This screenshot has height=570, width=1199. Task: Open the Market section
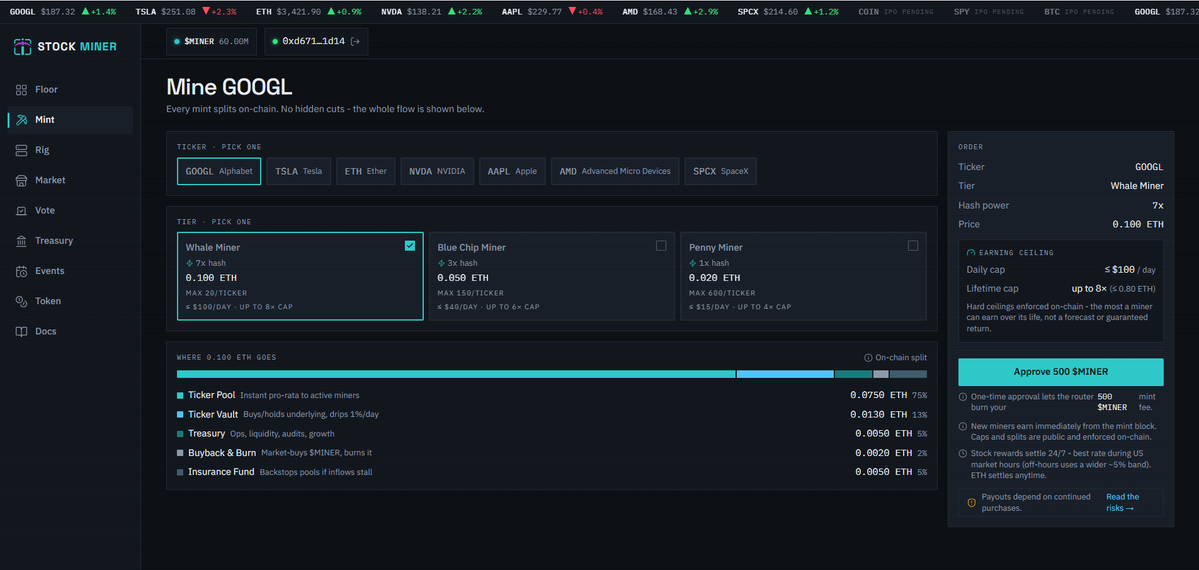70,181
